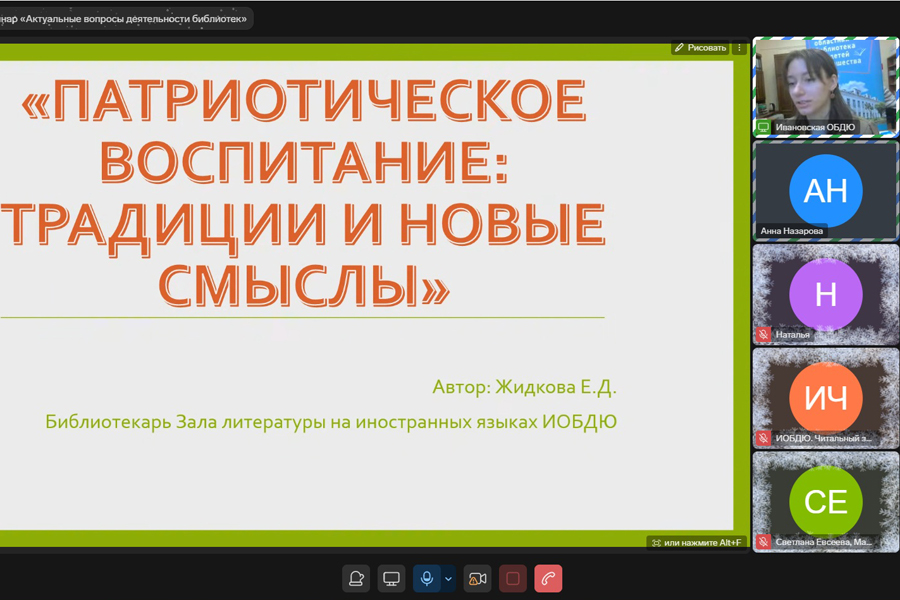The image size is (900, 600).
Task: Click the red square record button
Action: point(513,579)
